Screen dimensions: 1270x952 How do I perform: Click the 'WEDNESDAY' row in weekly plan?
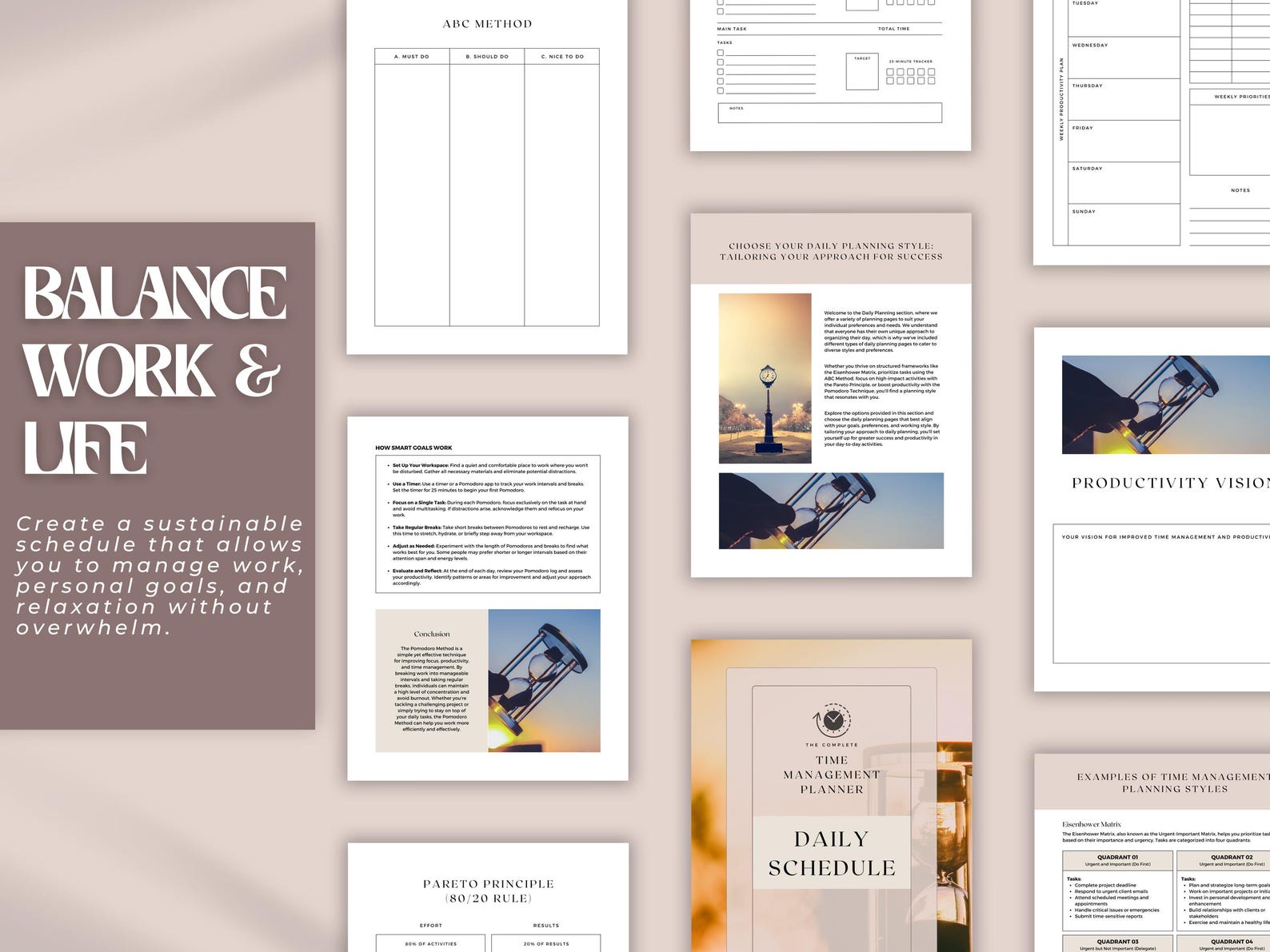tap(1124, 58)
